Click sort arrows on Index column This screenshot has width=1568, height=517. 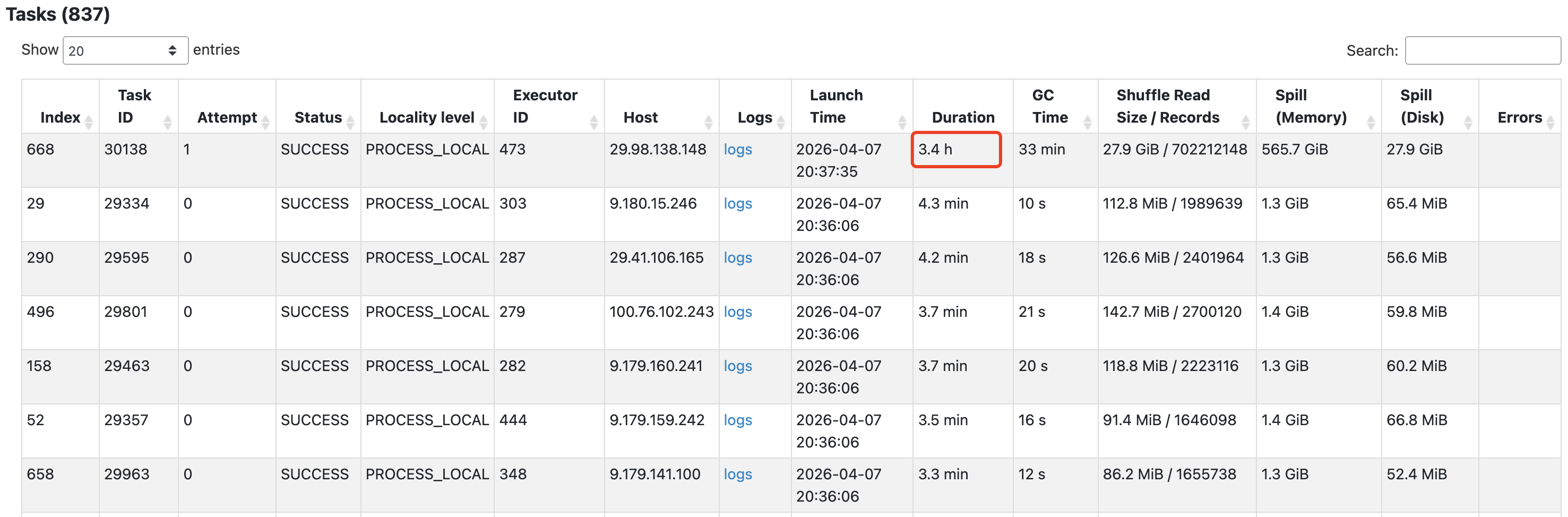[x=89, y=122]
